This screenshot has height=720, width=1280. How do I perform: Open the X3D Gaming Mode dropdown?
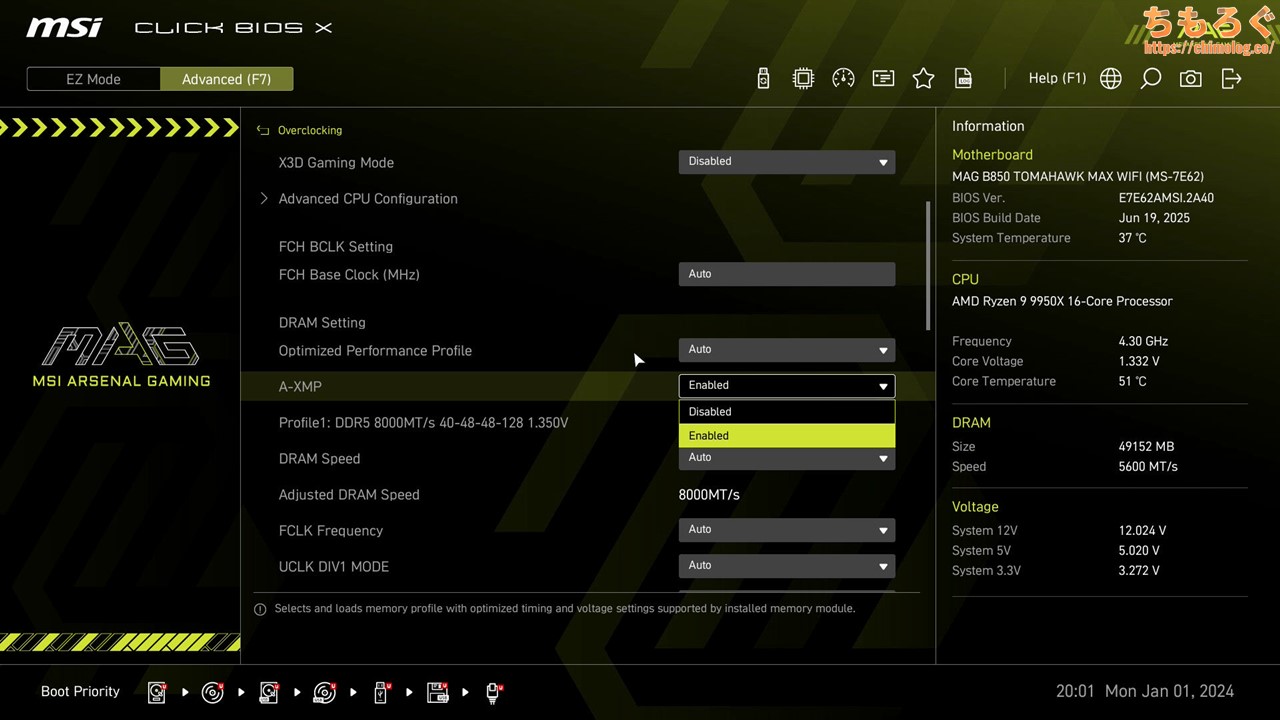coord(786,162)
